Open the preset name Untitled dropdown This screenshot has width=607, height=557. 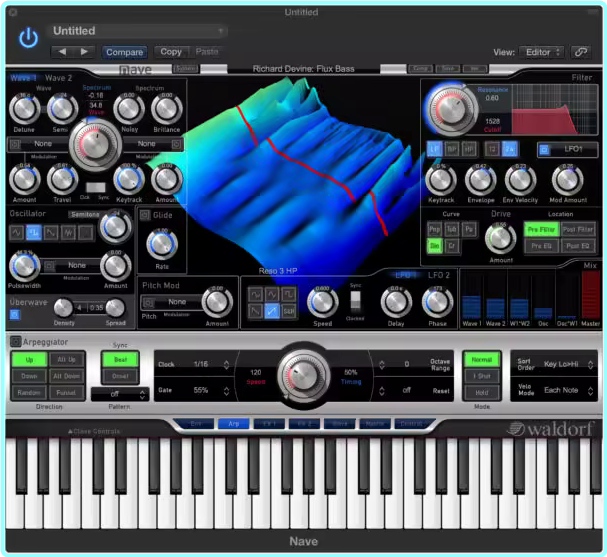pos(137,31)
